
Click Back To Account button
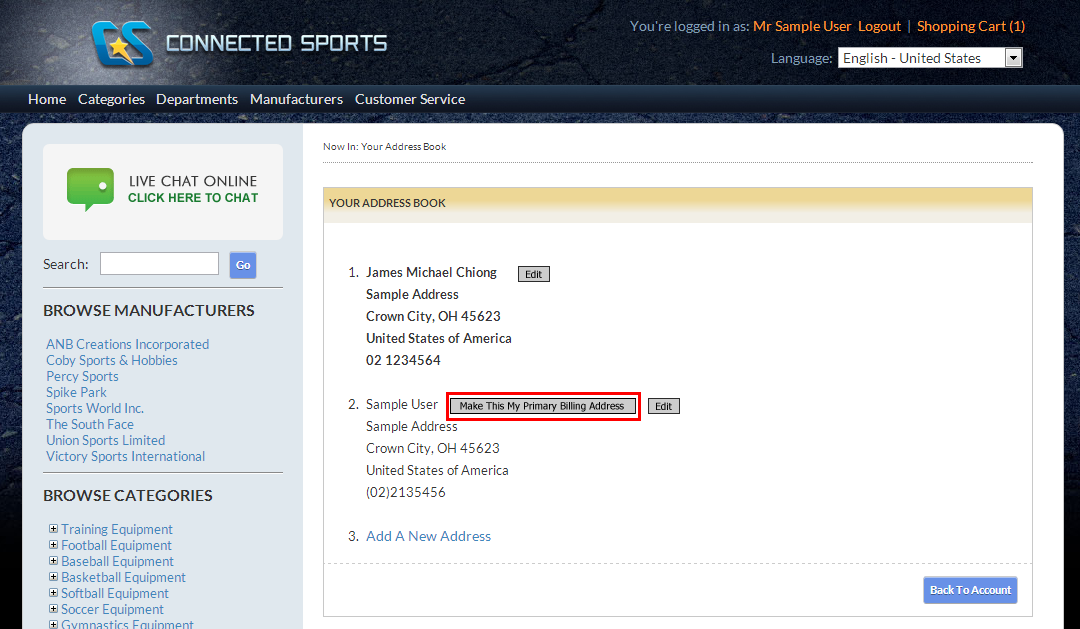(x=970, y=590)
